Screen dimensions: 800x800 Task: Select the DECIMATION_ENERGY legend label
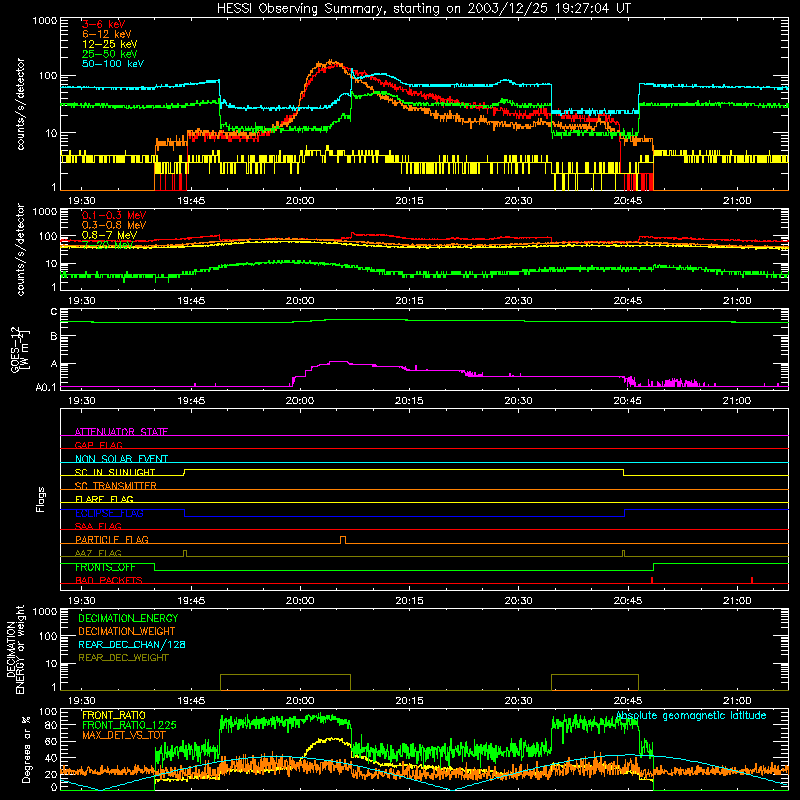pos(128,618)
